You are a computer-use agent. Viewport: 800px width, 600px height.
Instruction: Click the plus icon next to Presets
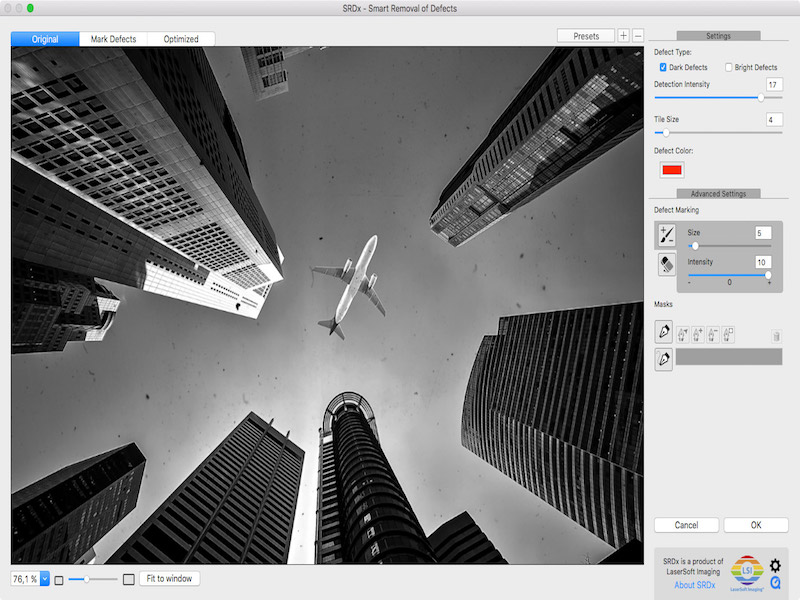click(x=623, y=36)
